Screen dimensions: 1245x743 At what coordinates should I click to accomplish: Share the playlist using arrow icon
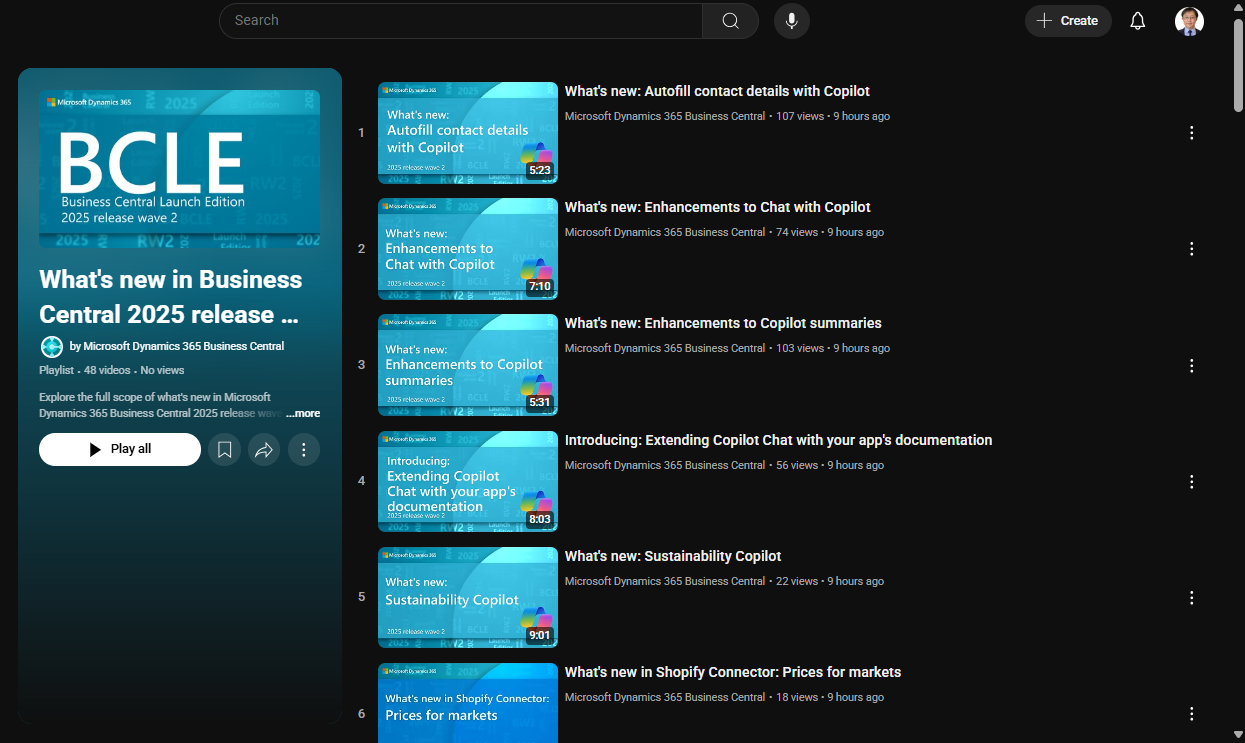click(264, 450)
